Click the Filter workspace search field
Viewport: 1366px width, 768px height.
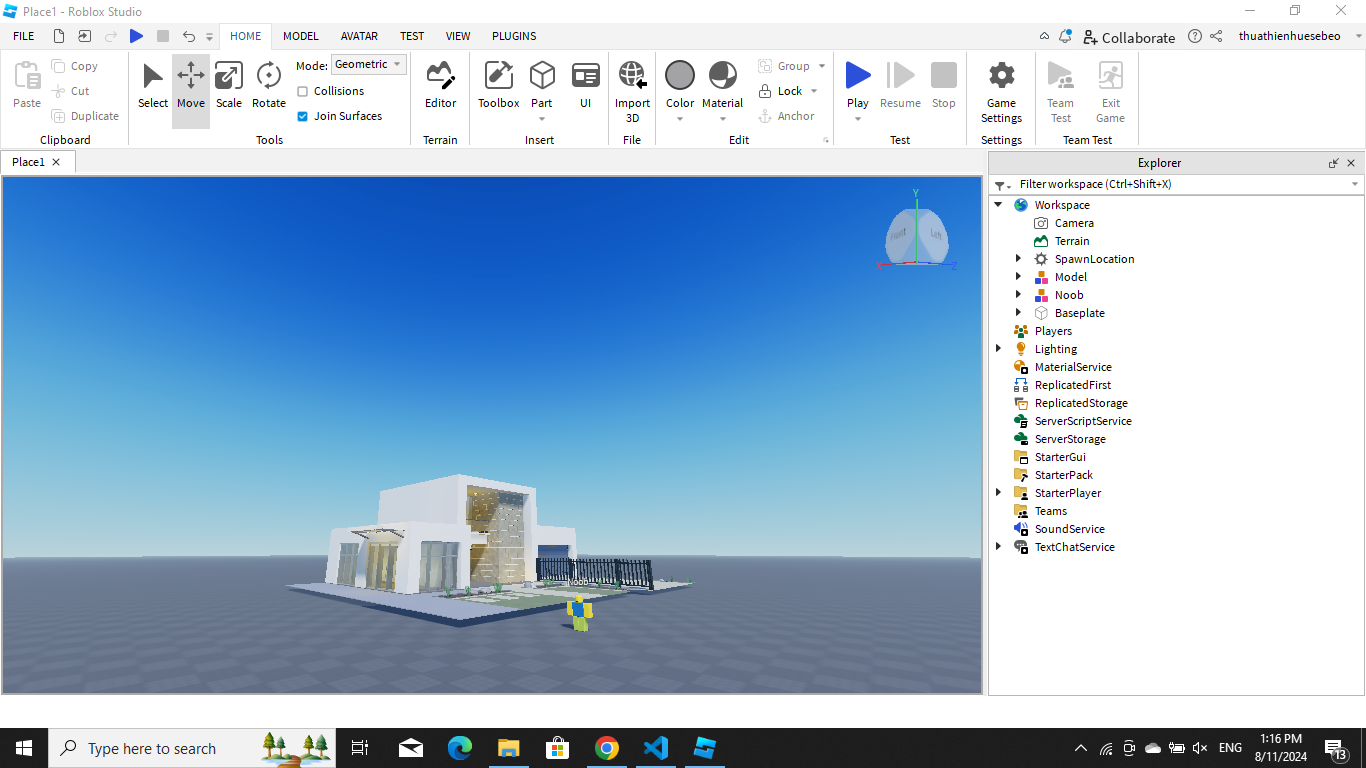click(1176, 184)
